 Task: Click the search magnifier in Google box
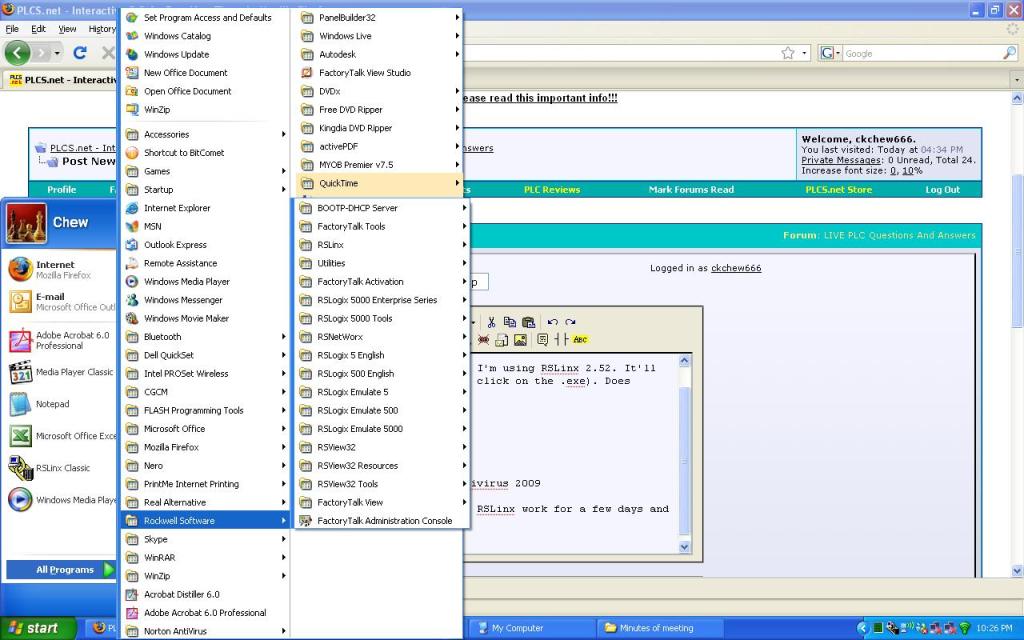(x=1009, y=54)
